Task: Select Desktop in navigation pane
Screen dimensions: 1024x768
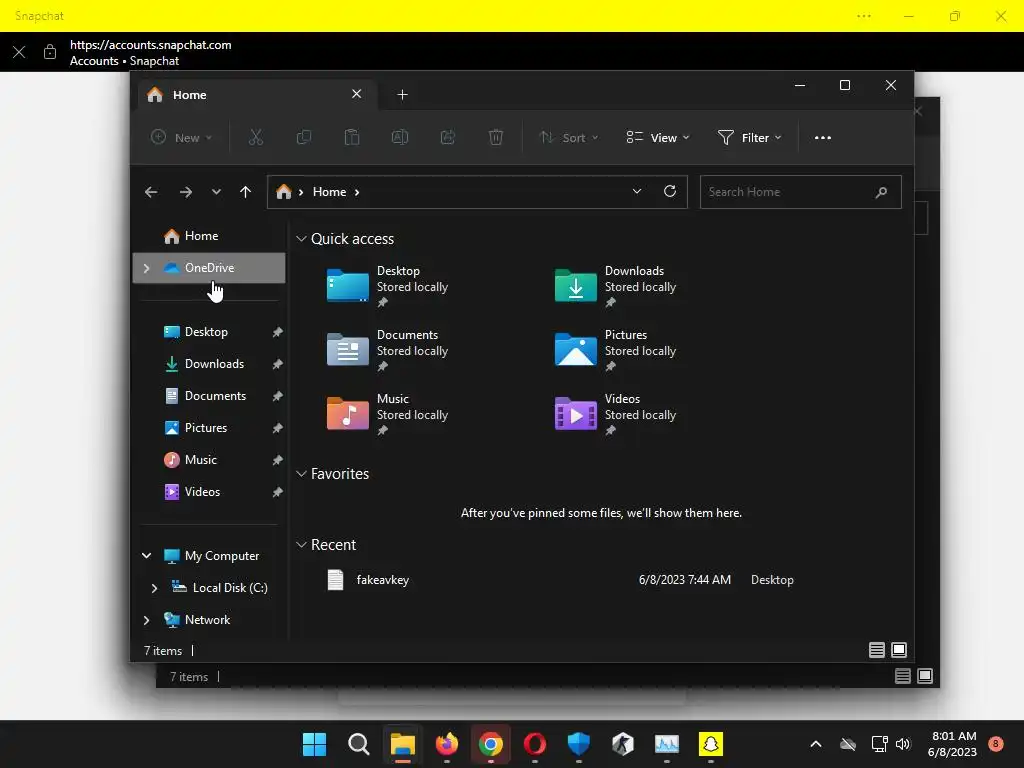Action: tap(209, 332)
